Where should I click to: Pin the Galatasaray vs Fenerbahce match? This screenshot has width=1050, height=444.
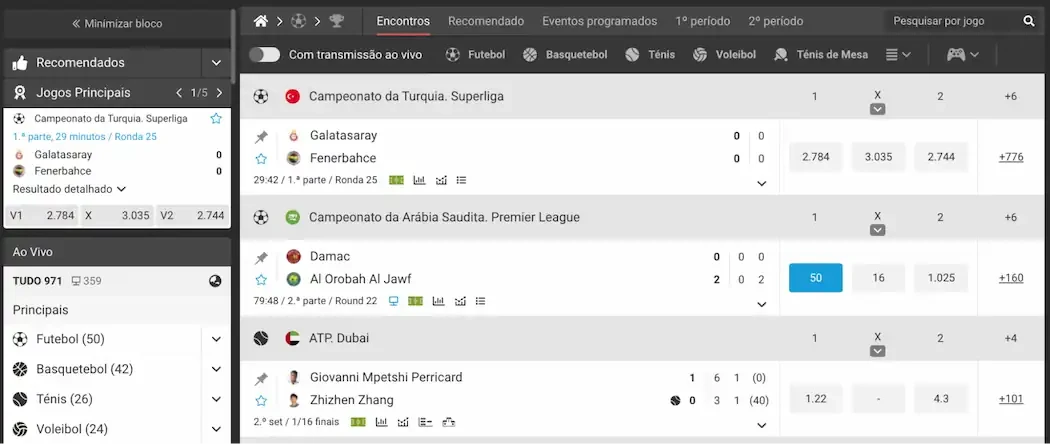coord(261,136)
